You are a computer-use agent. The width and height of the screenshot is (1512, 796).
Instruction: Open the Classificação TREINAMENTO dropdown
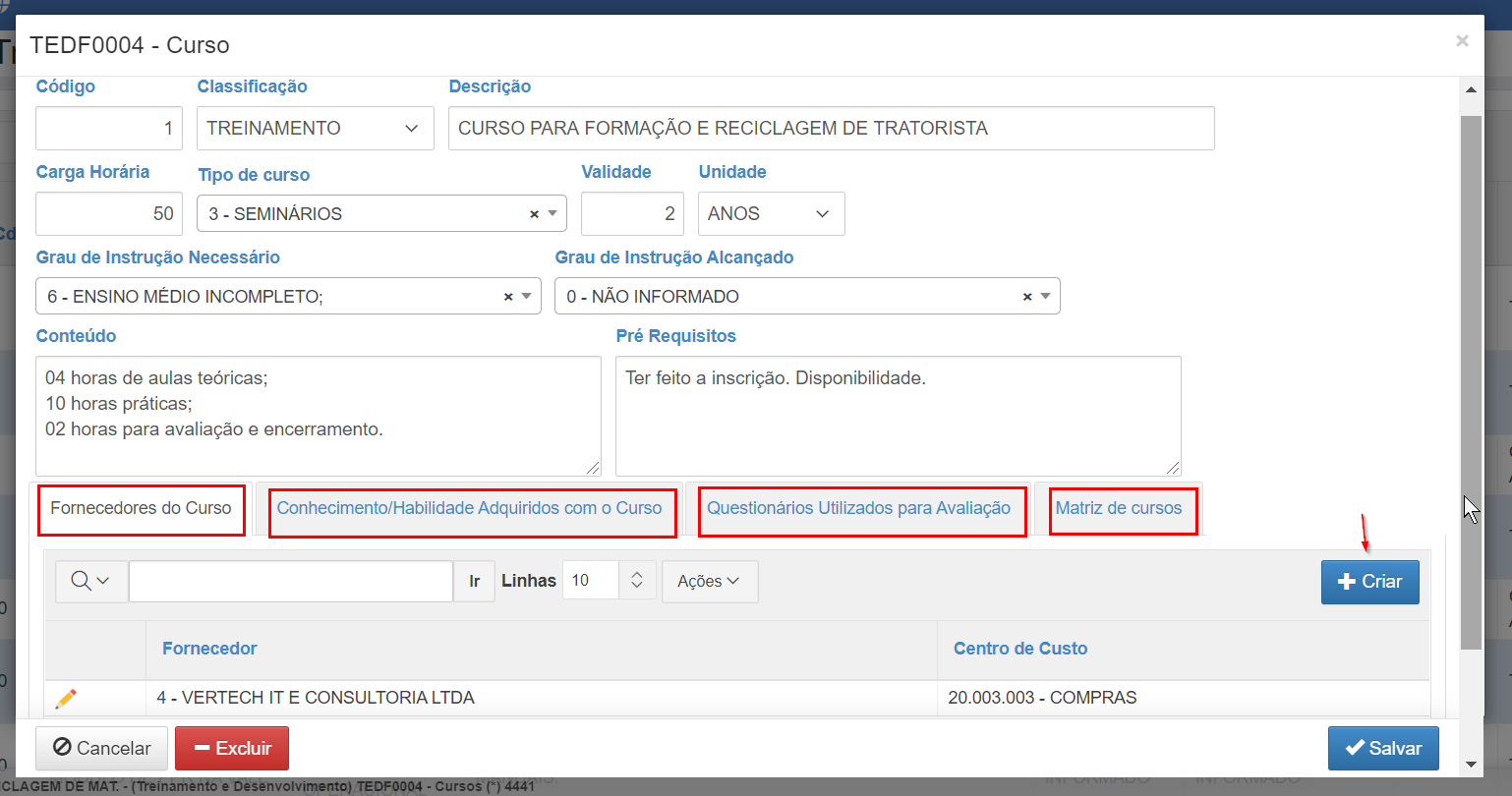click(x=316, y=128)
